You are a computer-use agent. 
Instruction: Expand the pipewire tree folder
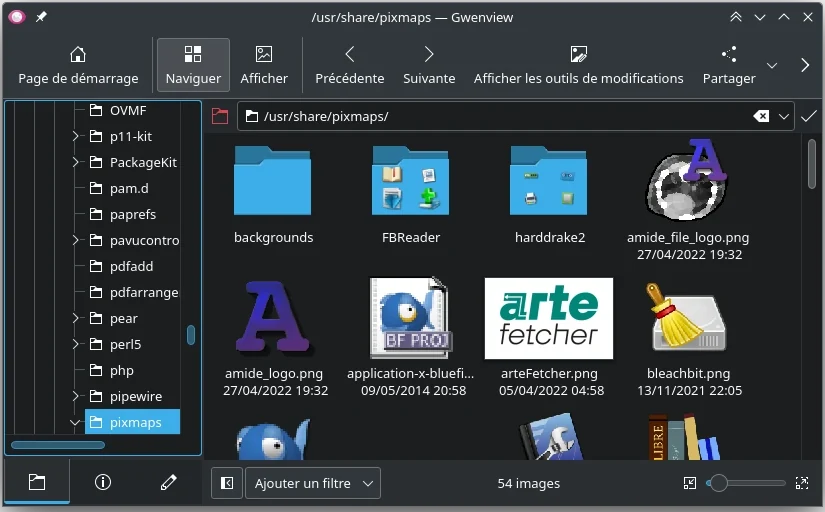(x=75, y=396)
